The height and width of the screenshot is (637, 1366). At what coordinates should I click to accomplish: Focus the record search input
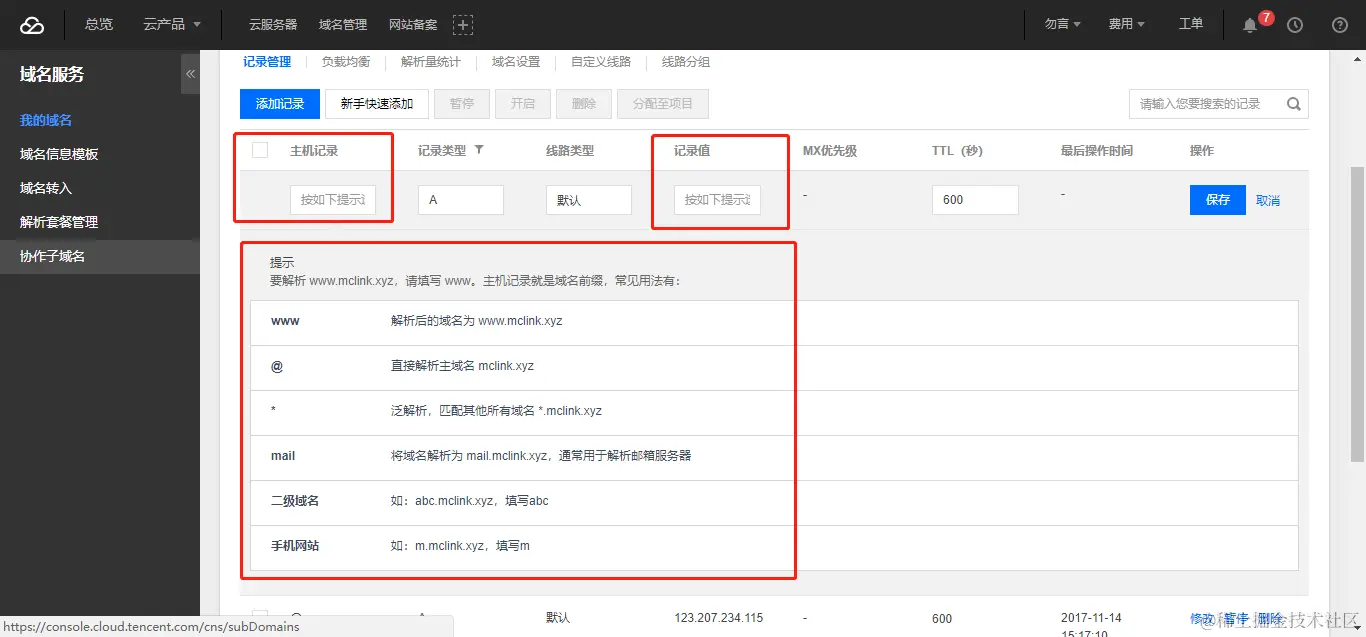click(x=1204, y=104)
